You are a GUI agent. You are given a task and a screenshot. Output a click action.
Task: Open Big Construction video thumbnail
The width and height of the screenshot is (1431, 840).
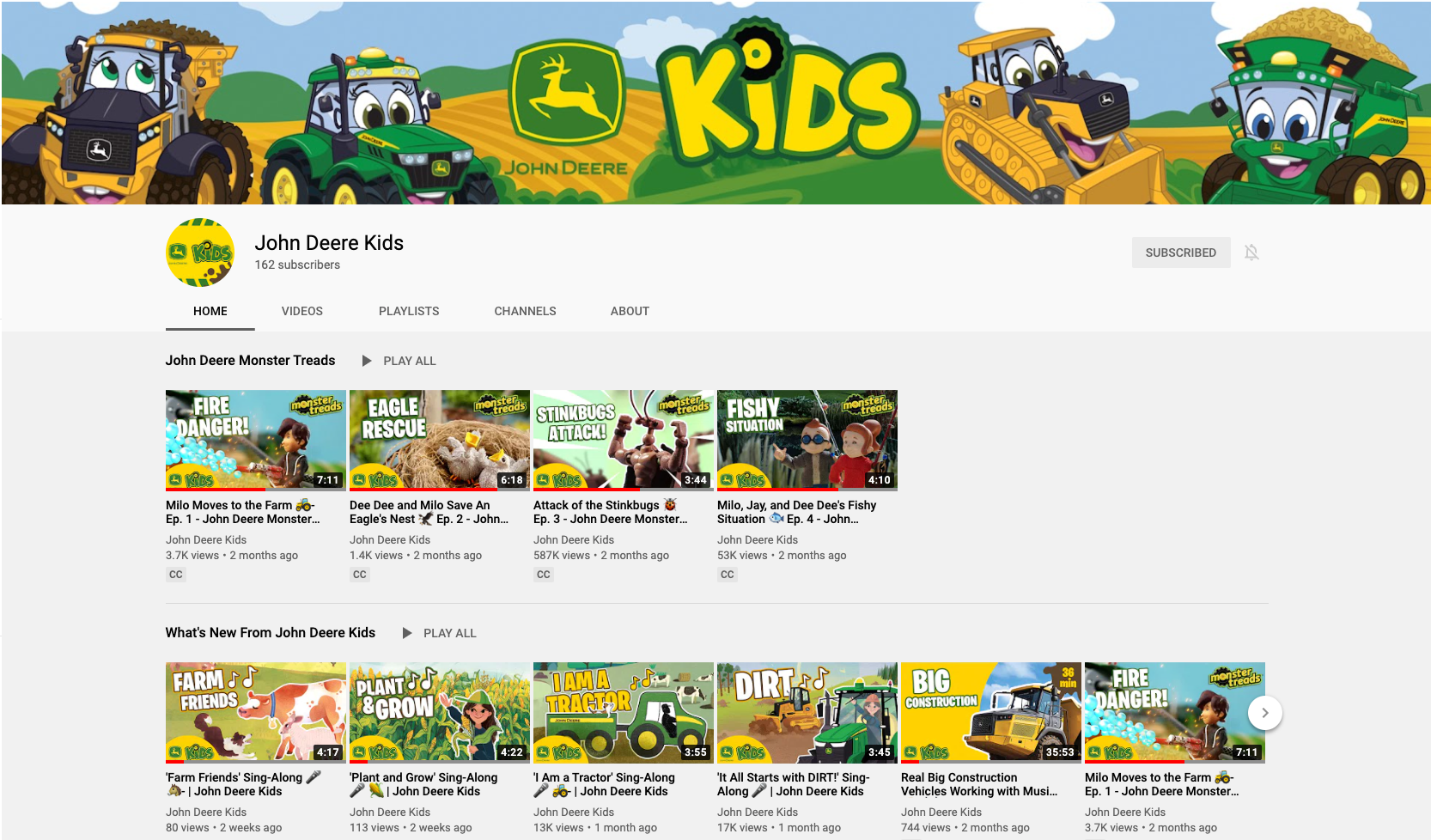991,713
